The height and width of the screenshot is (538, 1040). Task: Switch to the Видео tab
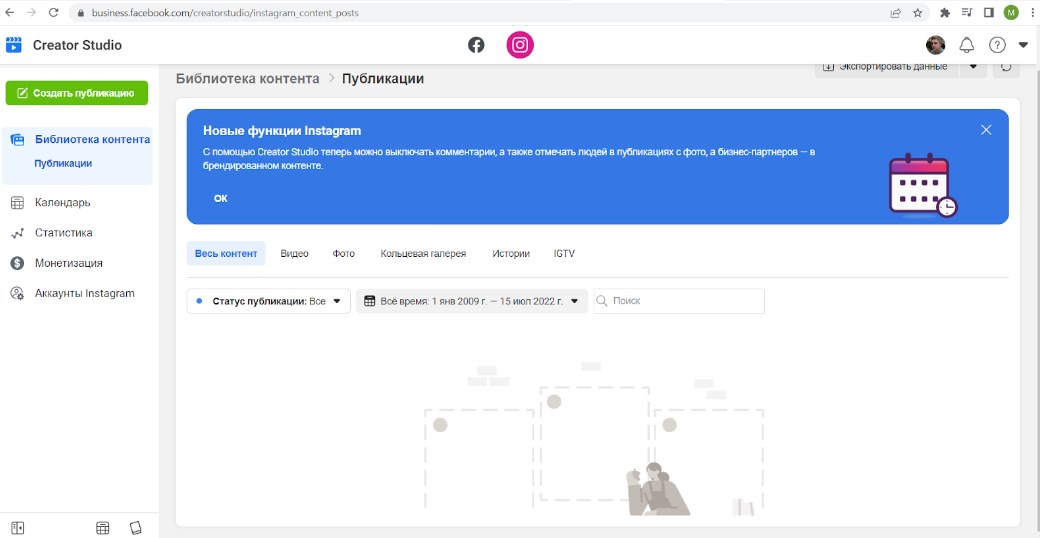(294, 254)
